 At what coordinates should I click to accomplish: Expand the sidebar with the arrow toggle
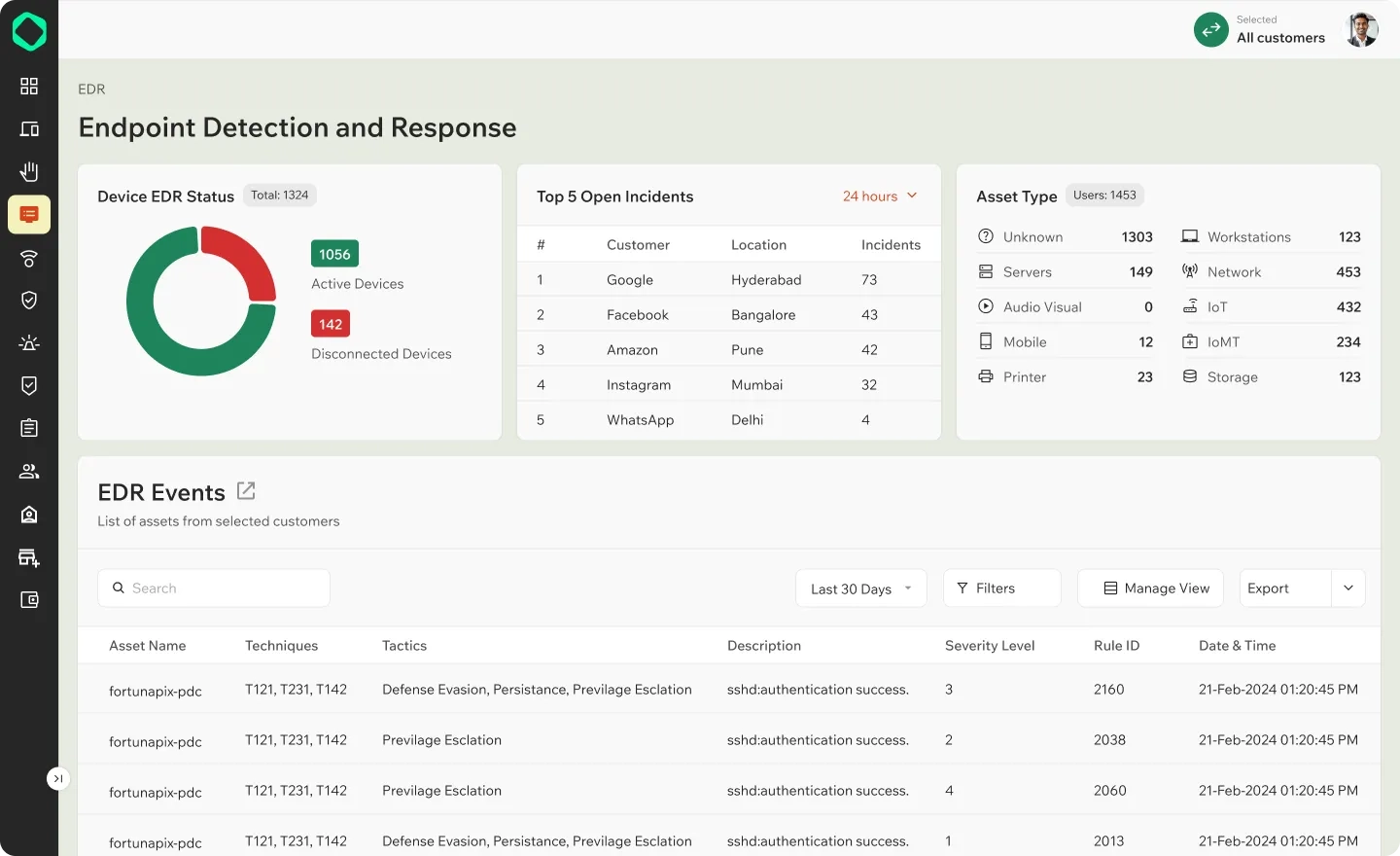coord(58,778)
